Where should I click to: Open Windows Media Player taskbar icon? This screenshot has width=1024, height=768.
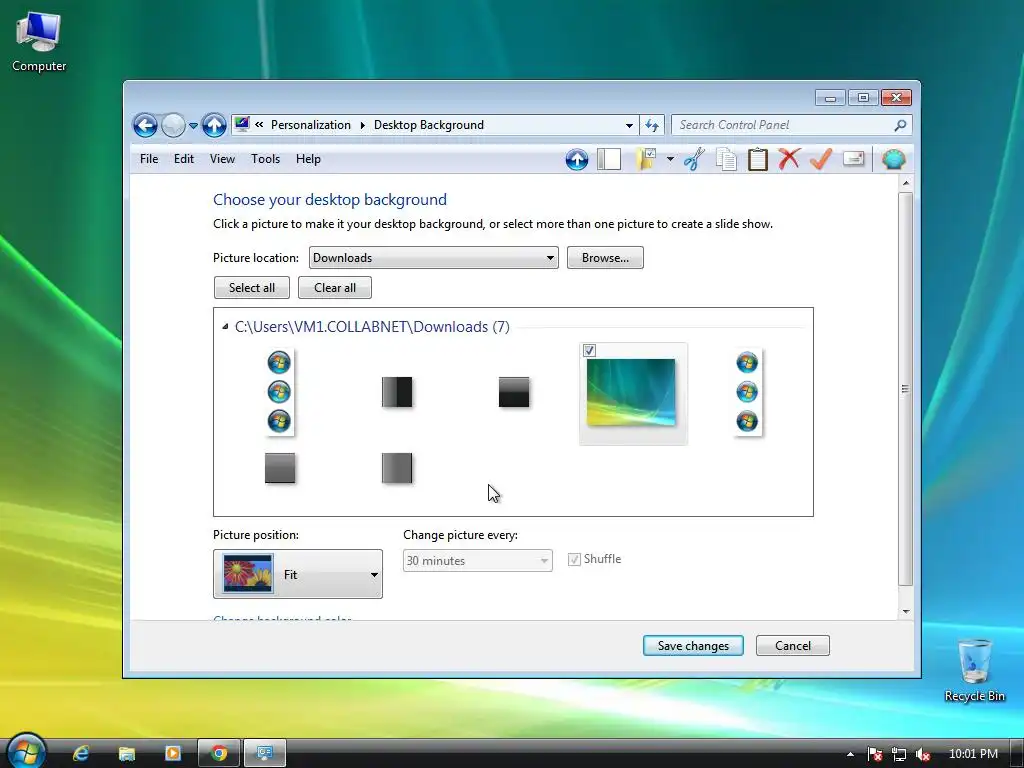pyautogui.click(x=173, y=754)
